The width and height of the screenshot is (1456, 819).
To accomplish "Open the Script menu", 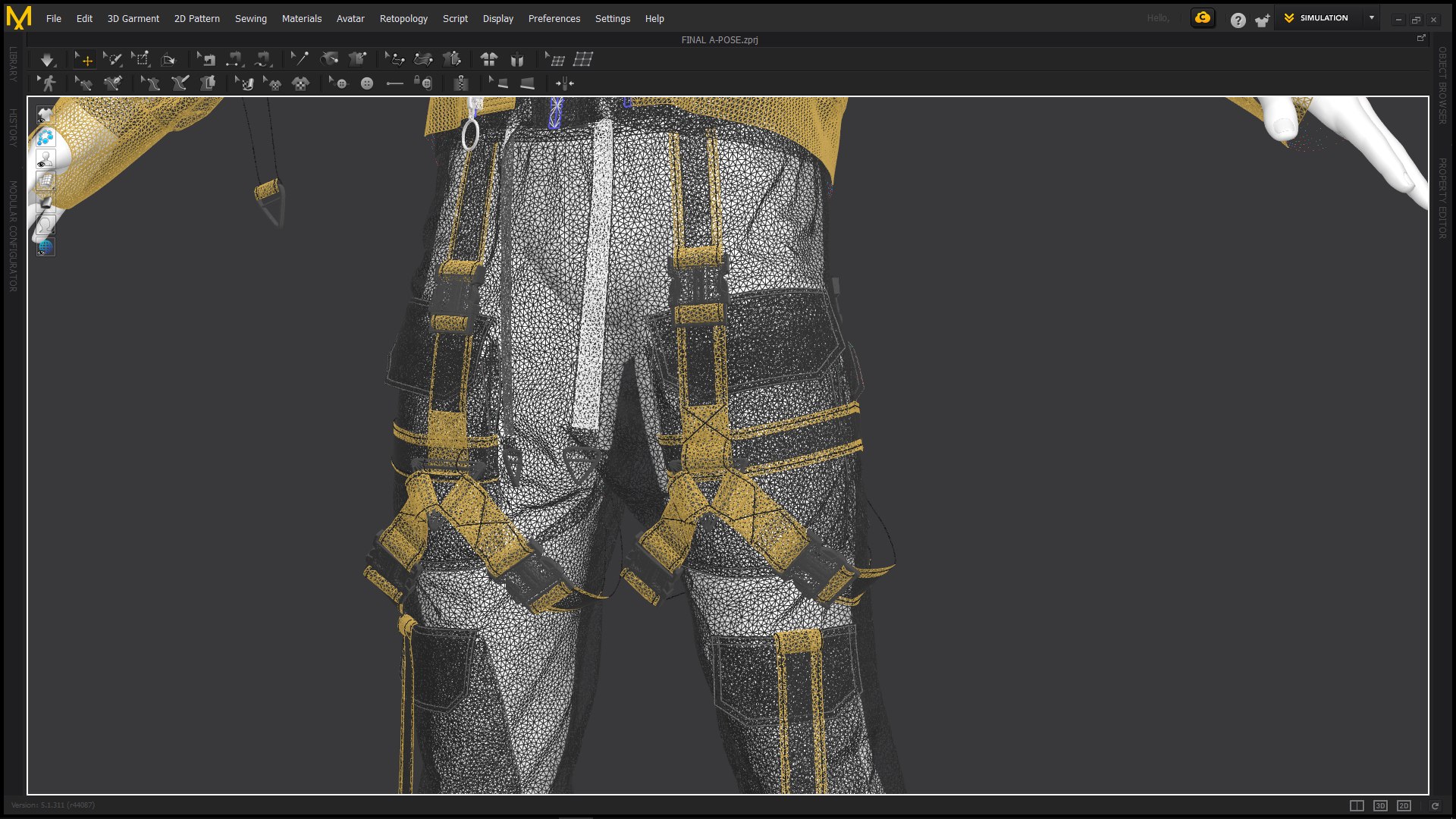I will click(x=455, y=18).
